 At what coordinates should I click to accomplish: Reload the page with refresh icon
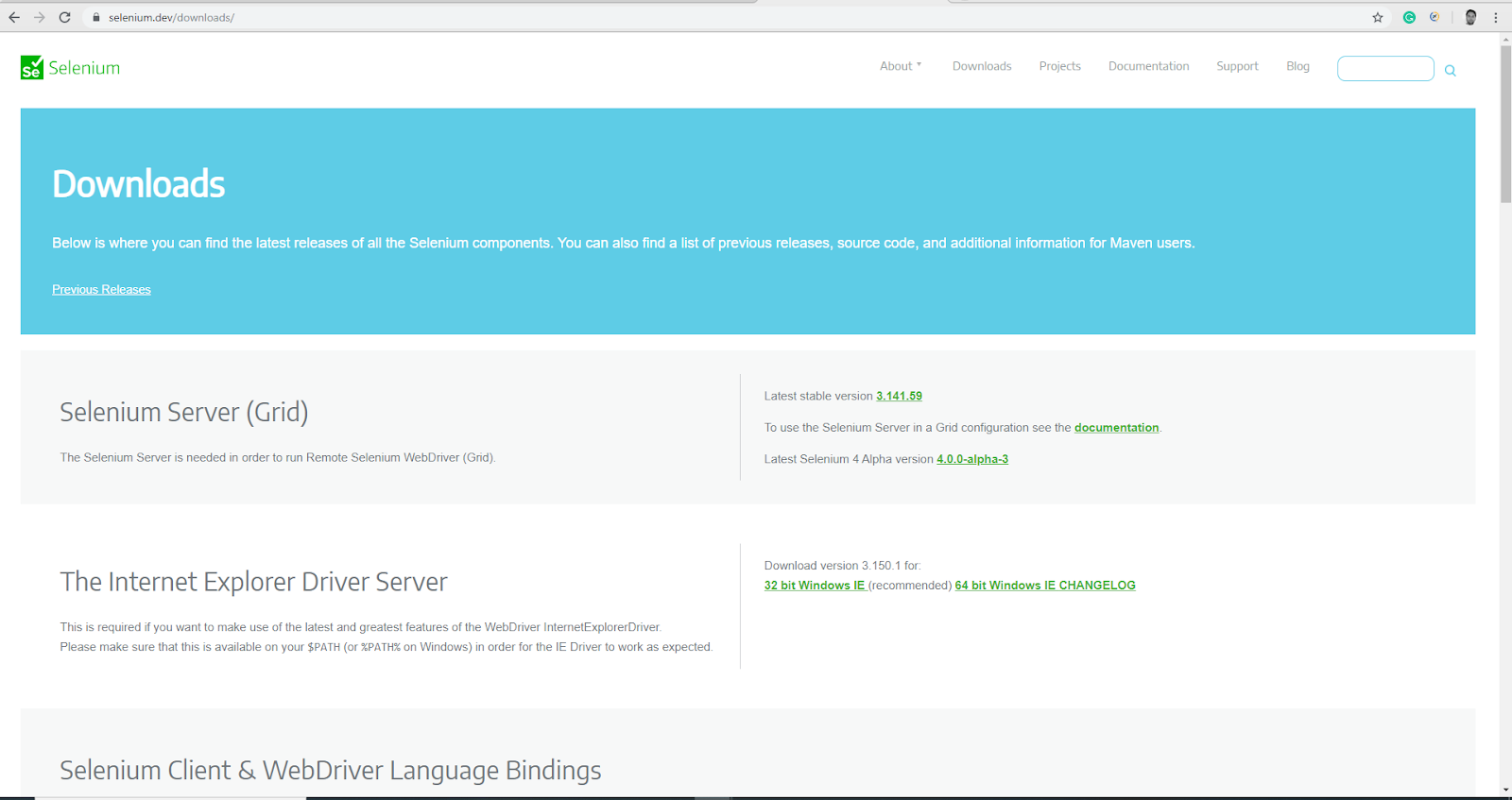(64, 17)
